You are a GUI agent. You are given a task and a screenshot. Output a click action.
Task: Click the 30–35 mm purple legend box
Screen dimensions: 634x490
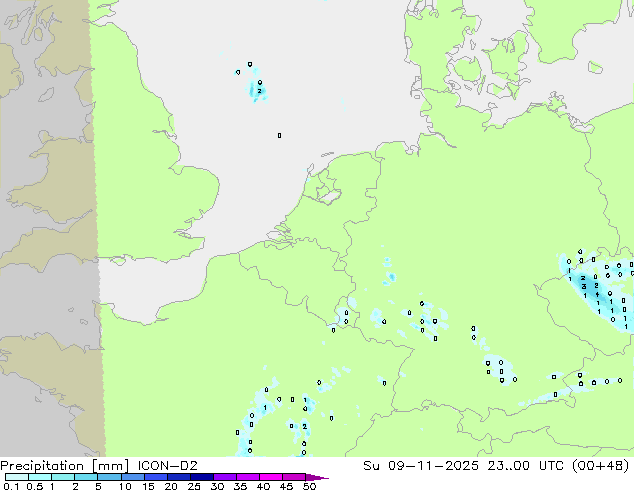click(x=225, y=477)
